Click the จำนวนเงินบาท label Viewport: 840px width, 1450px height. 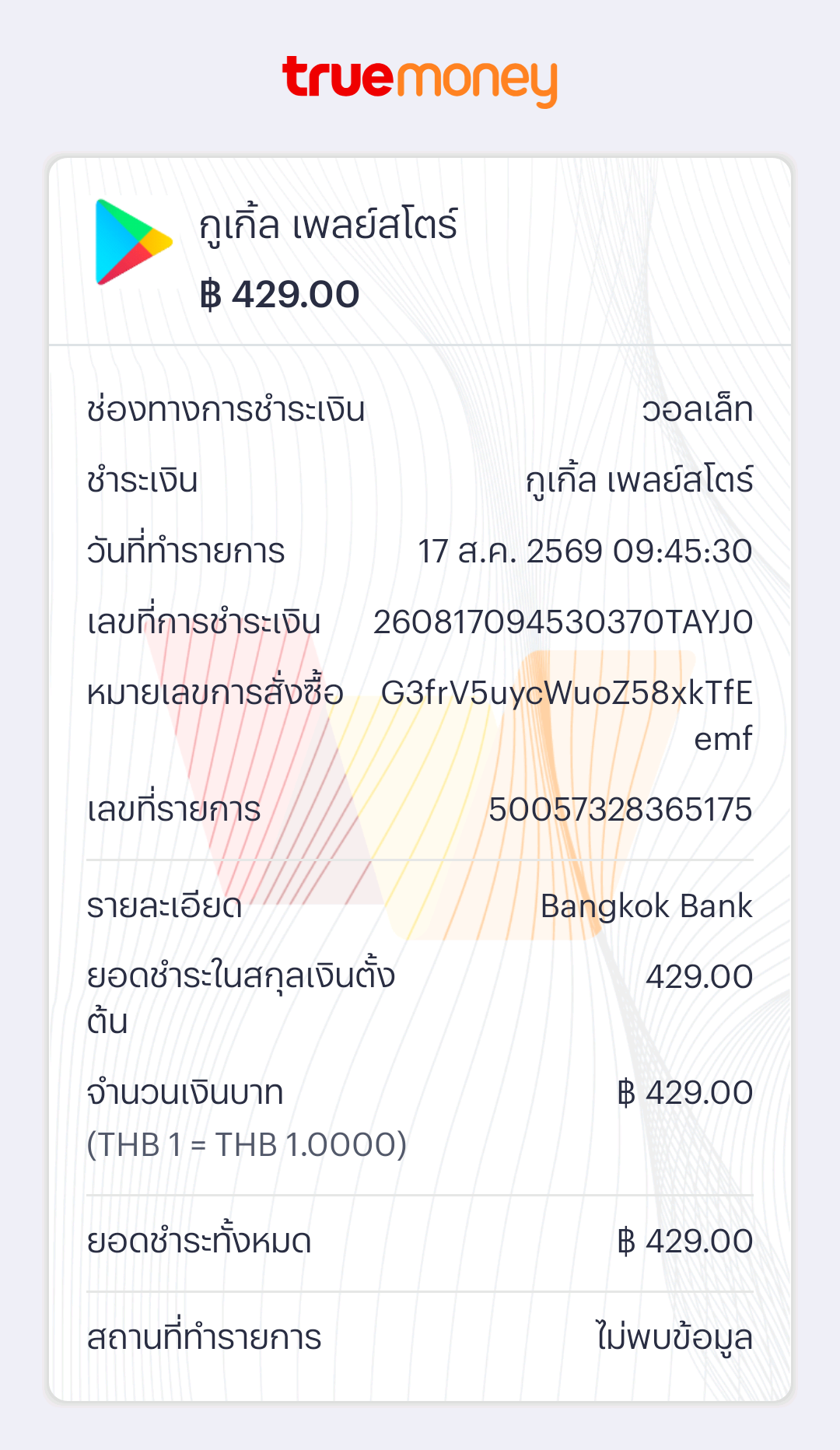click(185, 1093)
